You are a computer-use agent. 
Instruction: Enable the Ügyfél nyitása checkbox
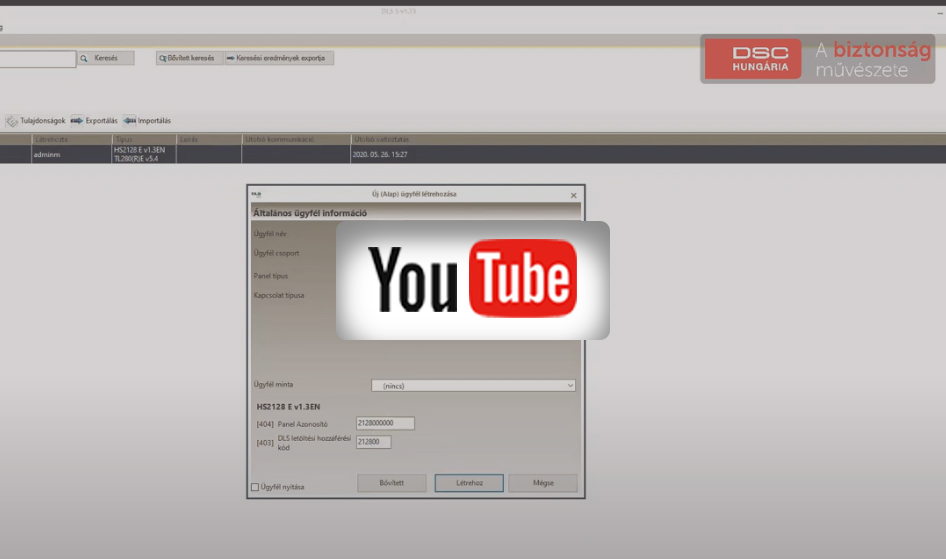[x=254, y=487]
